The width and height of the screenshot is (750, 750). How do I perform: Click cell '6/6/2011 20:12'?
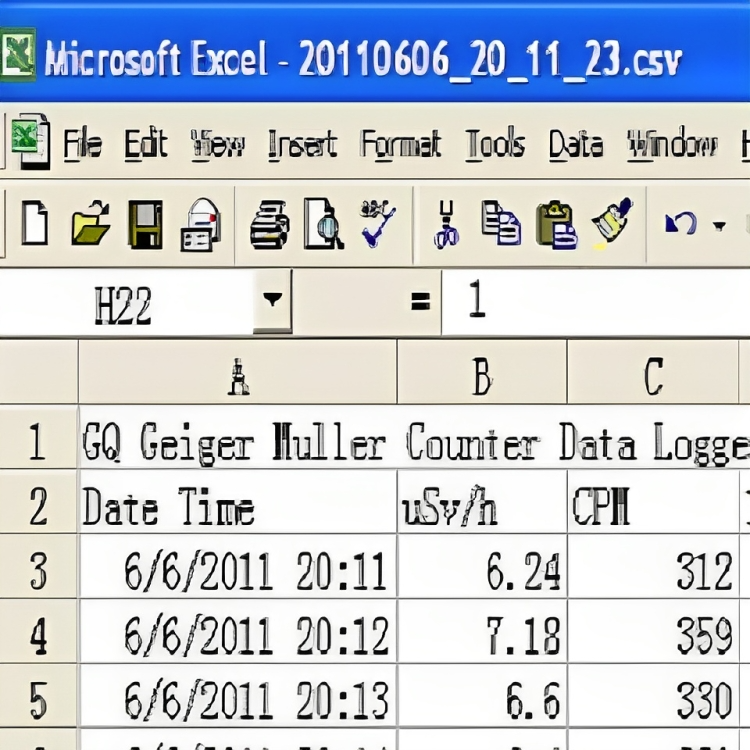pos(238,631)
